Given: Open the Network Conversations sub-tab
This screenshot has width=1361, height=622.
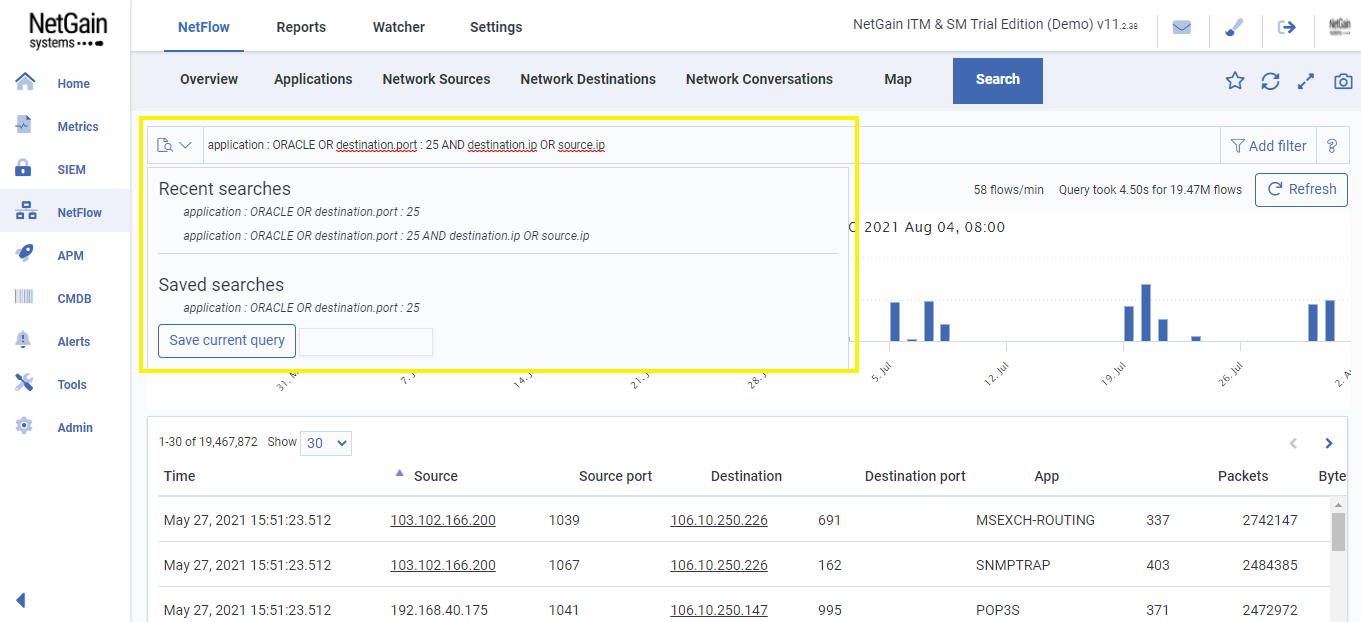Looking at the screenshot, I should [x=759, y=79].
